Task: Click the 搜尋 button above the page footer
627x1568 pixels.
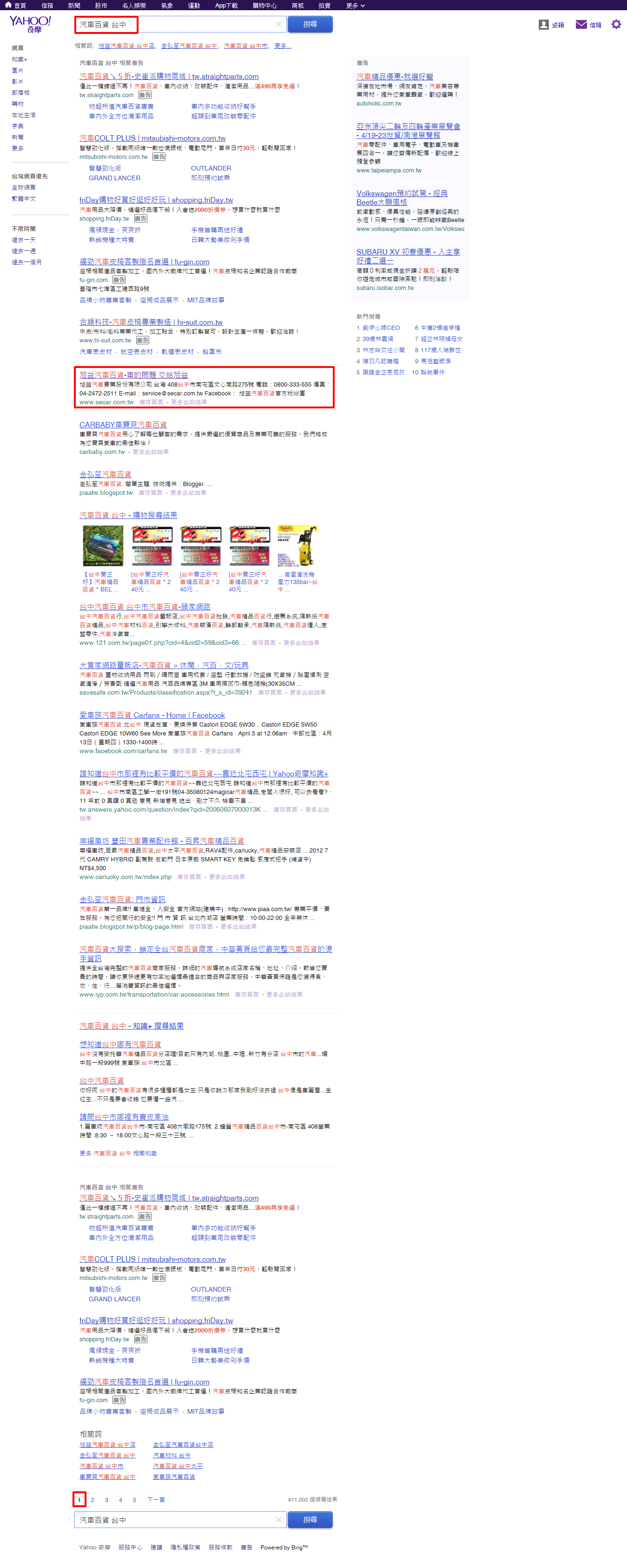Action: [x=310, y=1519]
